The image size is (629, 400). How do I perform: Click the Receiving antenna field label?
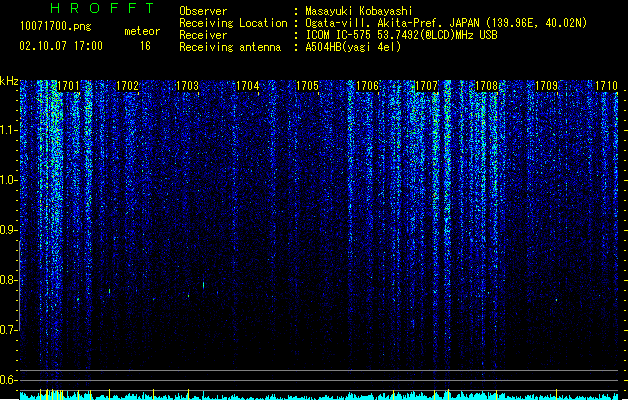pos(230,47)
